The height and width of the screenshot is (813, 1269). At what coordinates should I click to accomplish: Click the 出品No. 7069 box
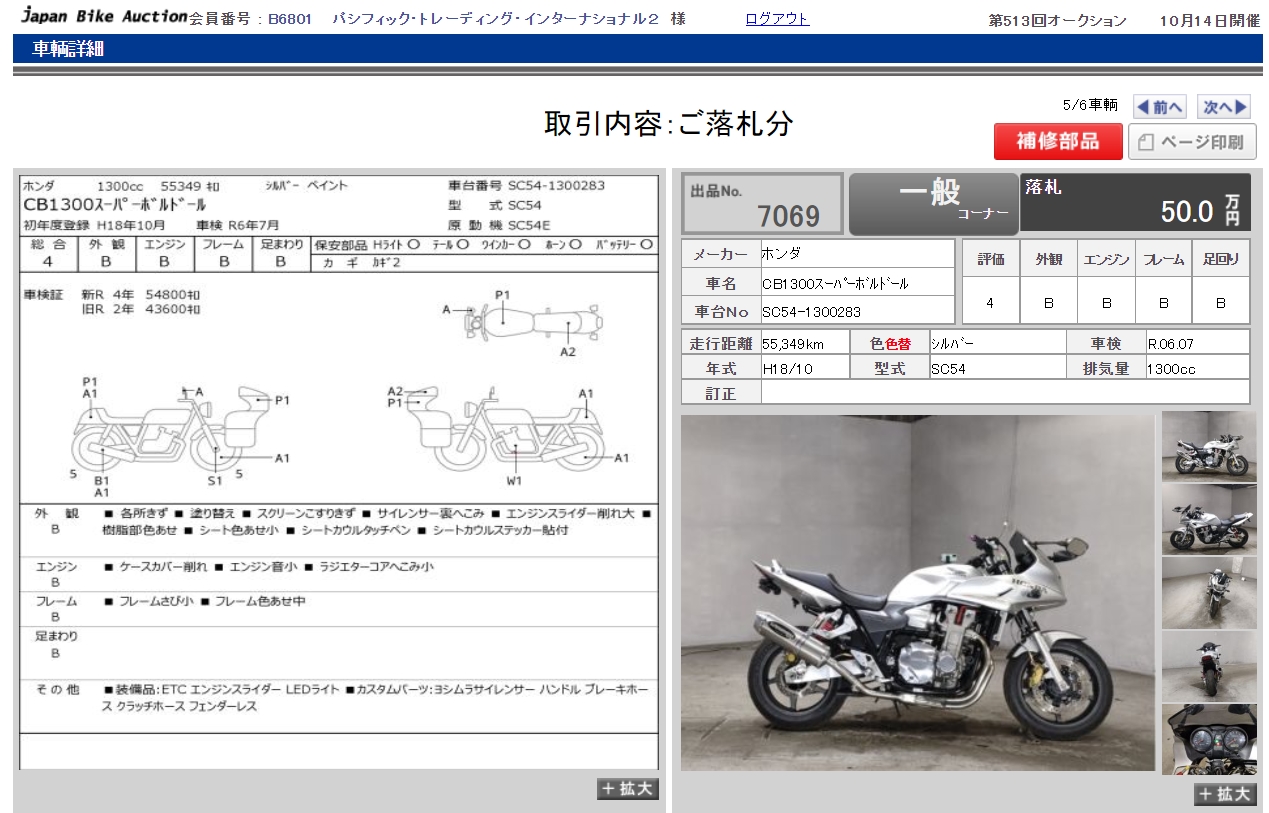(x=763, y=204)
